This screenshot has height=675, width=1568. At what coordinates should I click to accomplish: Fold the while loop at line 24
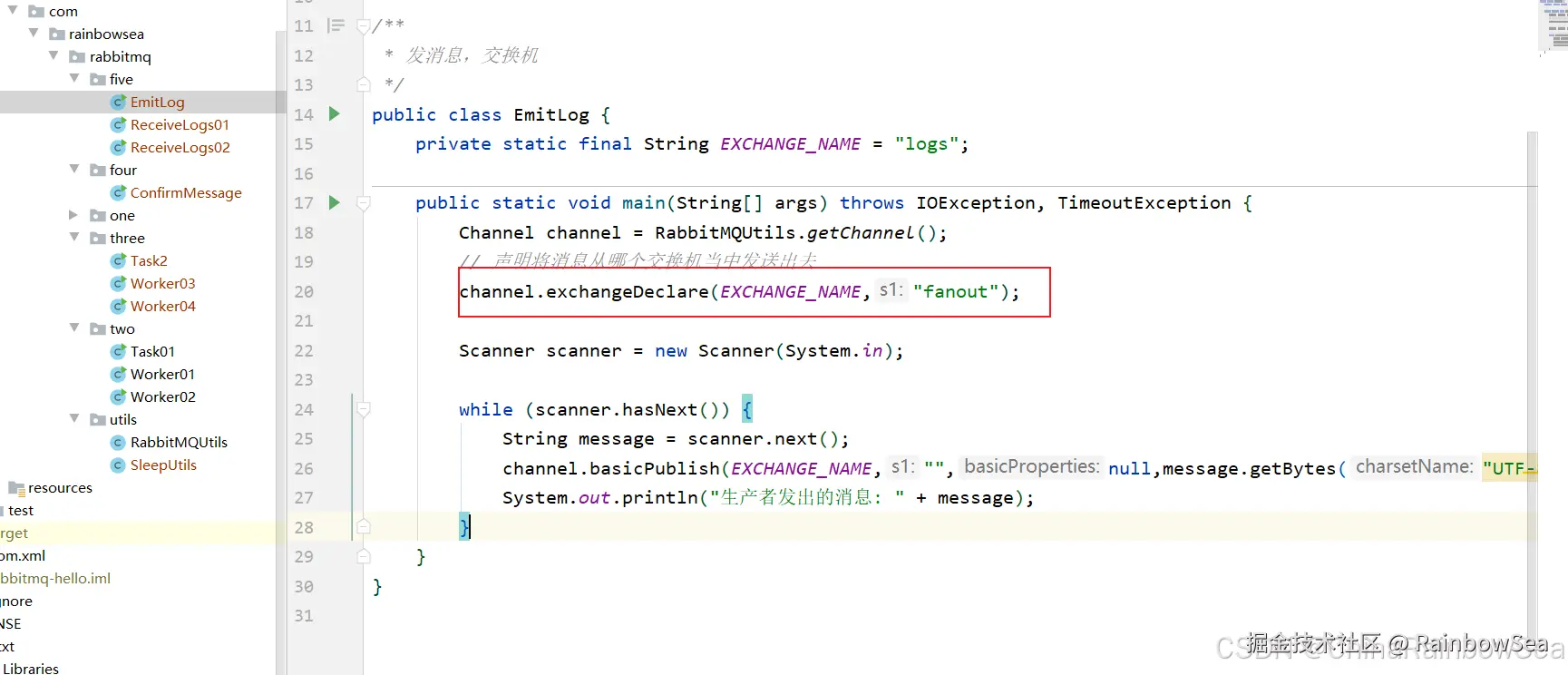[364, 409]
